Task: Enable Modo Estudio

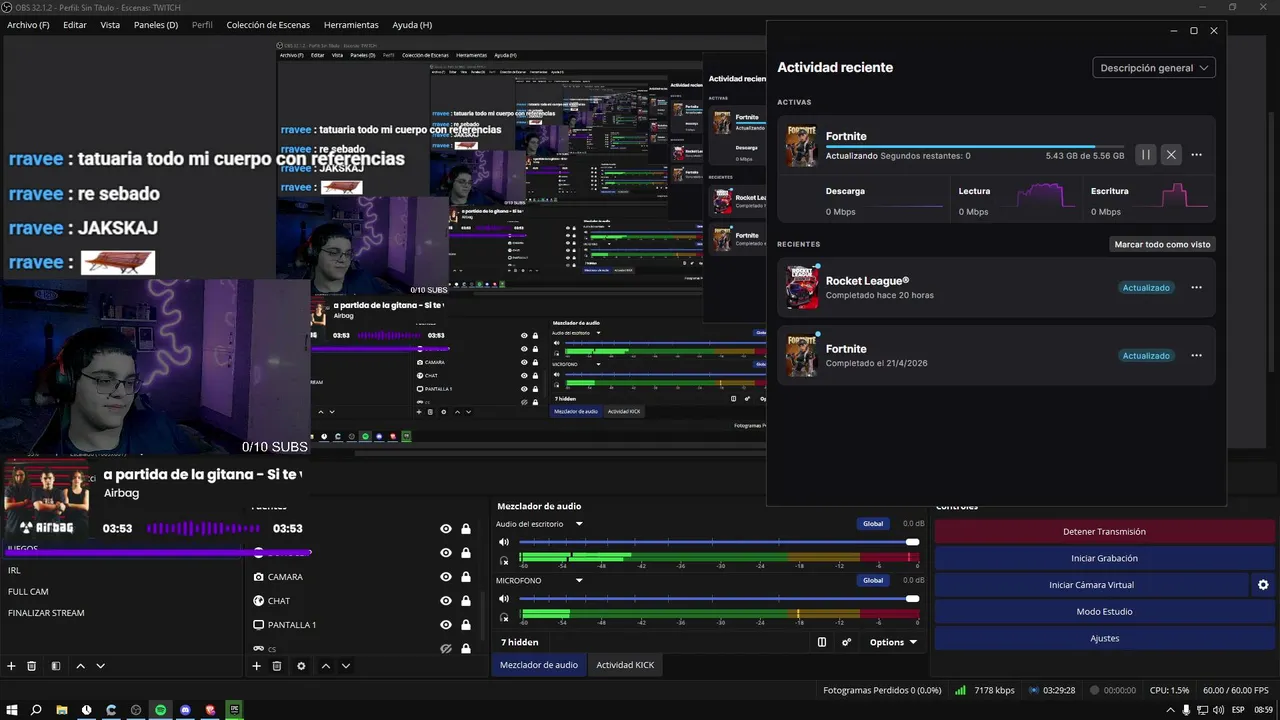Action: tap(1104, 611)
